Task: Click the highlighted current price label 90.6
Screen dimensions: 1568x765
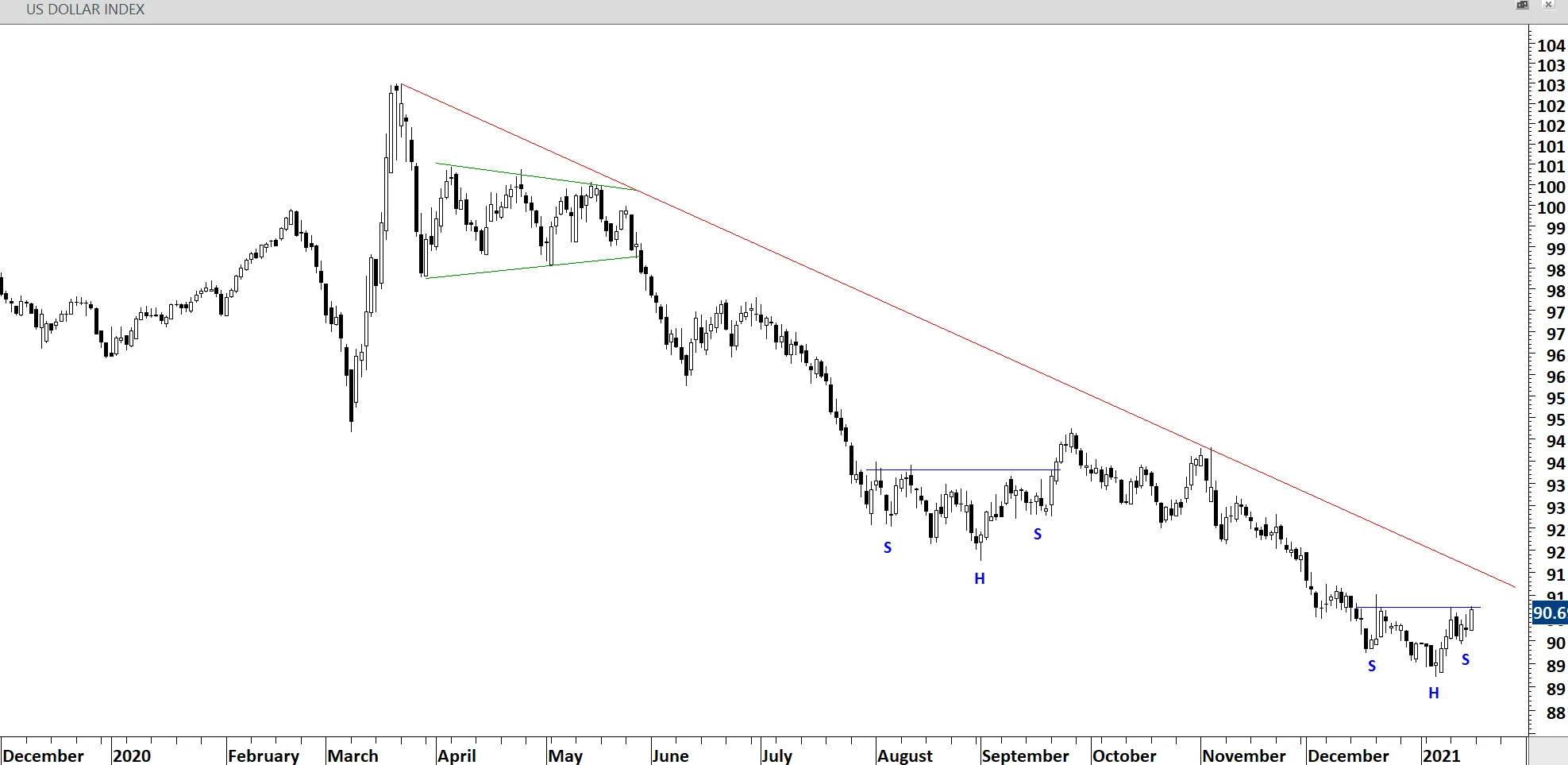Action: click(1549, 612)
